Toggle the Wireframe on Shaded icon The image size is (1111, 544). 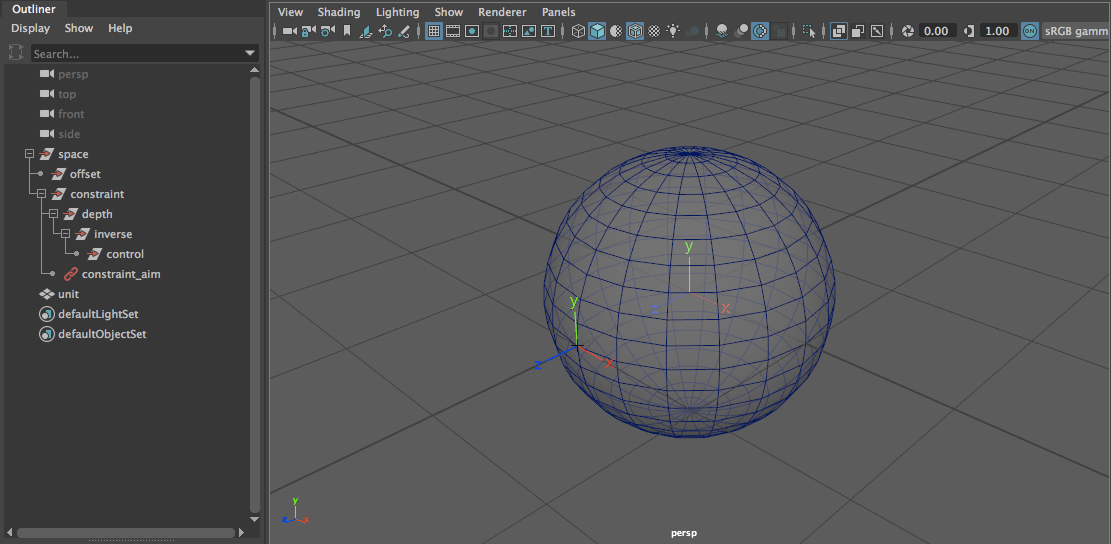tap(636, 31)
